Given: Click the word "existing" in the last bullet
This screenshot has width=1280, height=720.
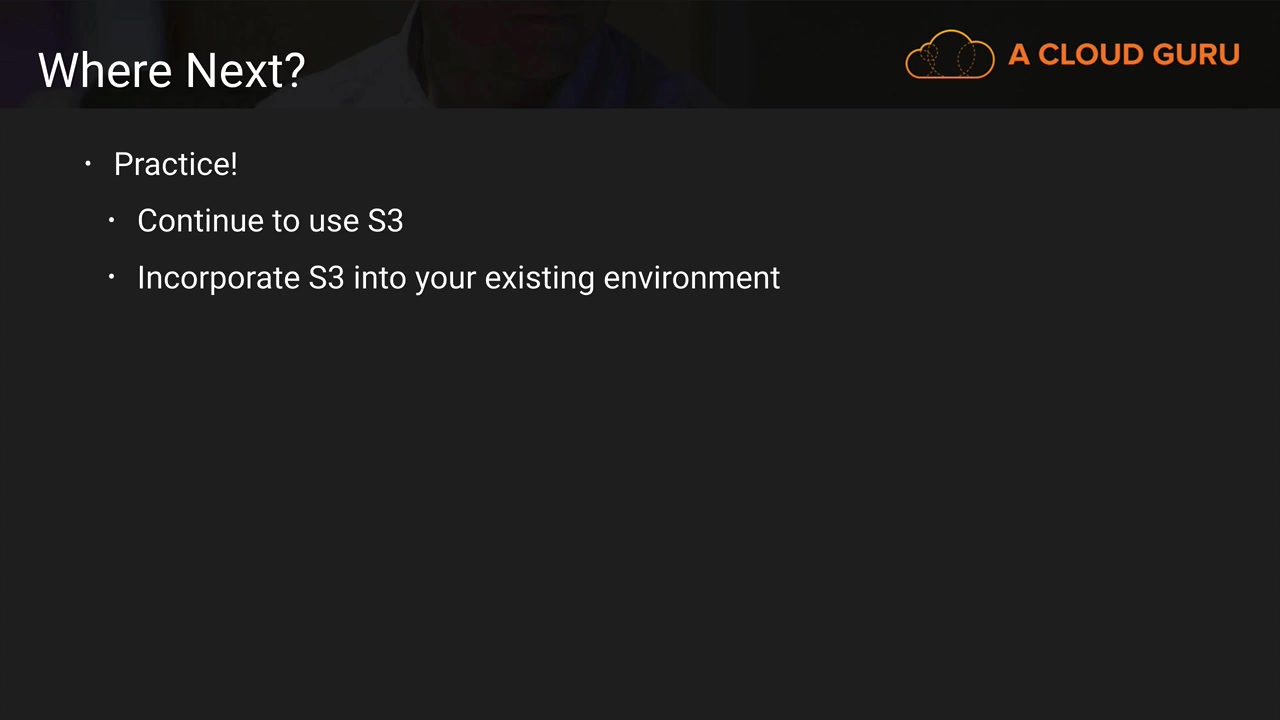Looking at the screenshot, I should pos(540,278).
